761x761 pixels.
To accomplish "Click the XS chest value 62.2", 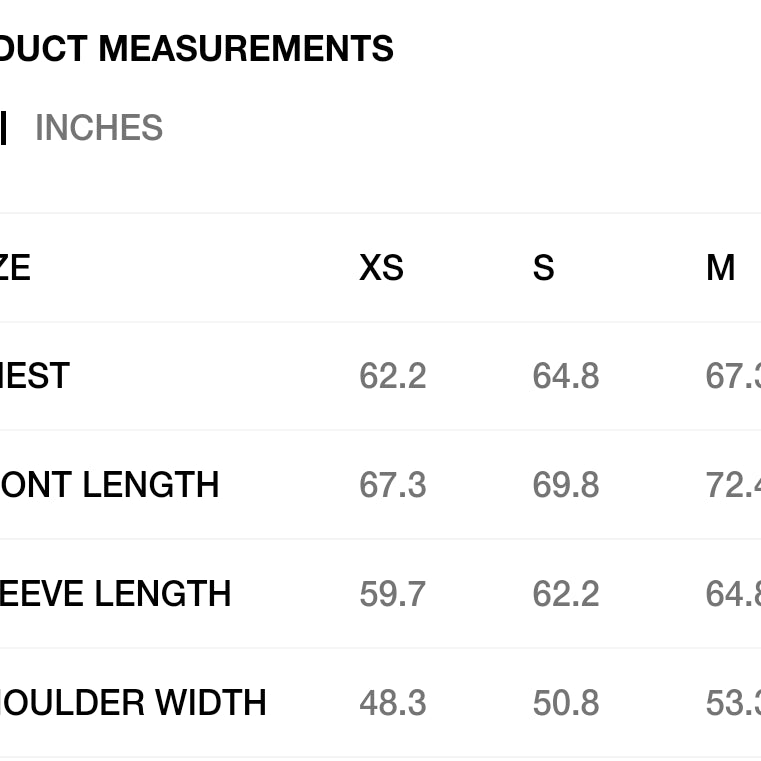I will click(392, 377).
